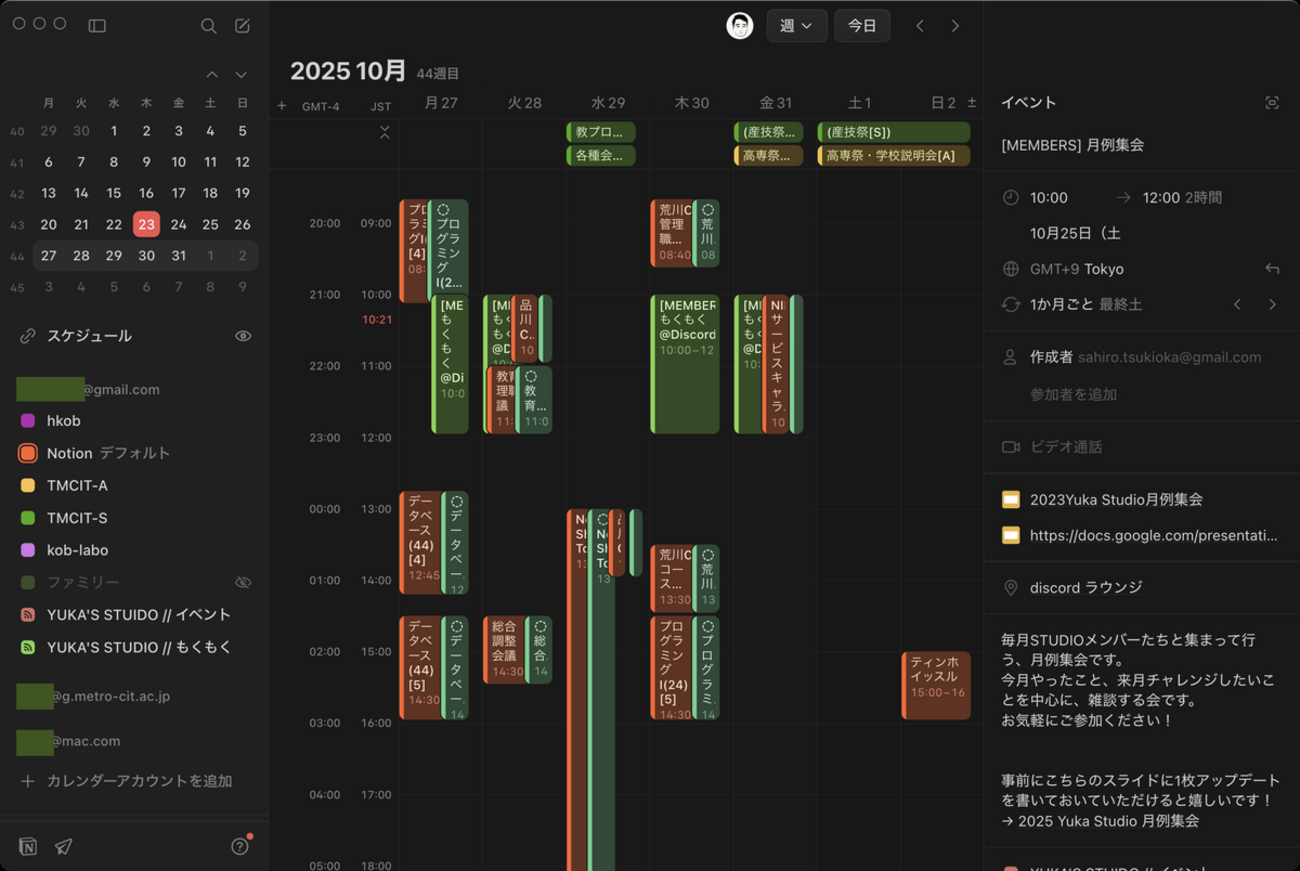This screenshot has height=871, width=1300.
Task: Show the hidden ファミリー calendar
Action: pos(243,582)
